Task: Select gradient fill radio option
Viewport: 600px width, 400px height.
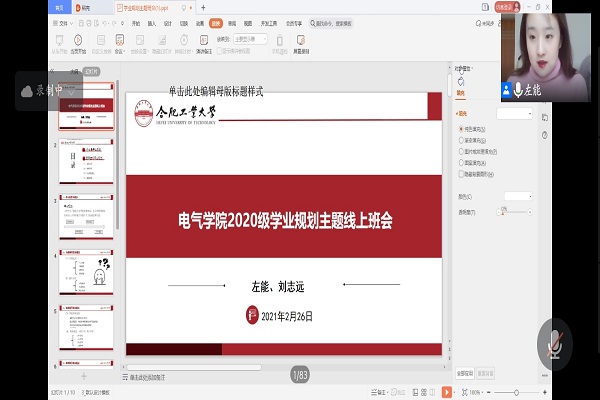Action: (461, 140)
